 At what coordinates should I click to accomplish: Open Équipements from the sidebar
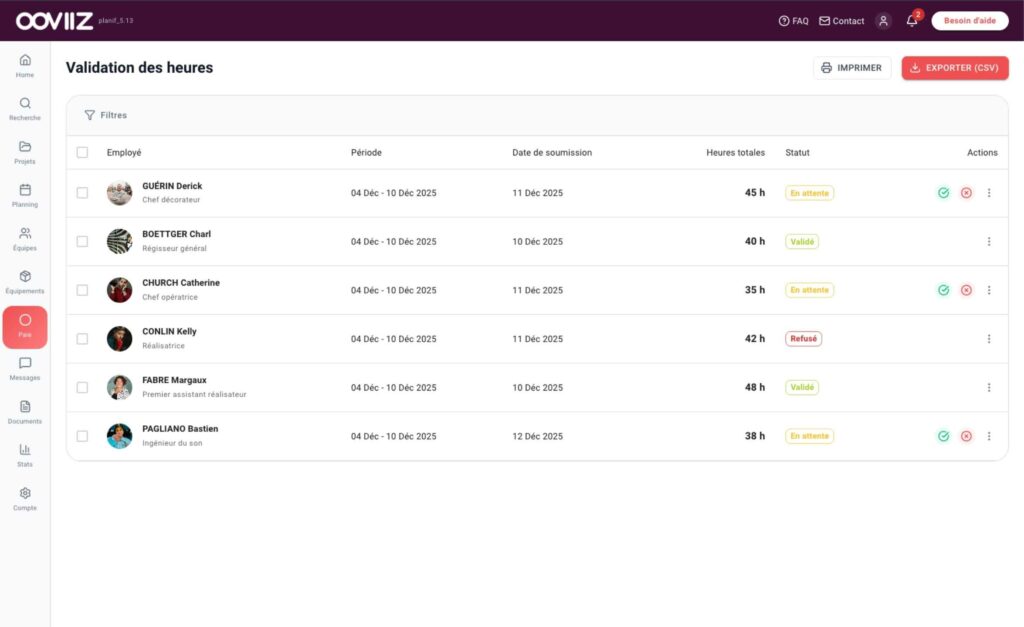(25, 282)
